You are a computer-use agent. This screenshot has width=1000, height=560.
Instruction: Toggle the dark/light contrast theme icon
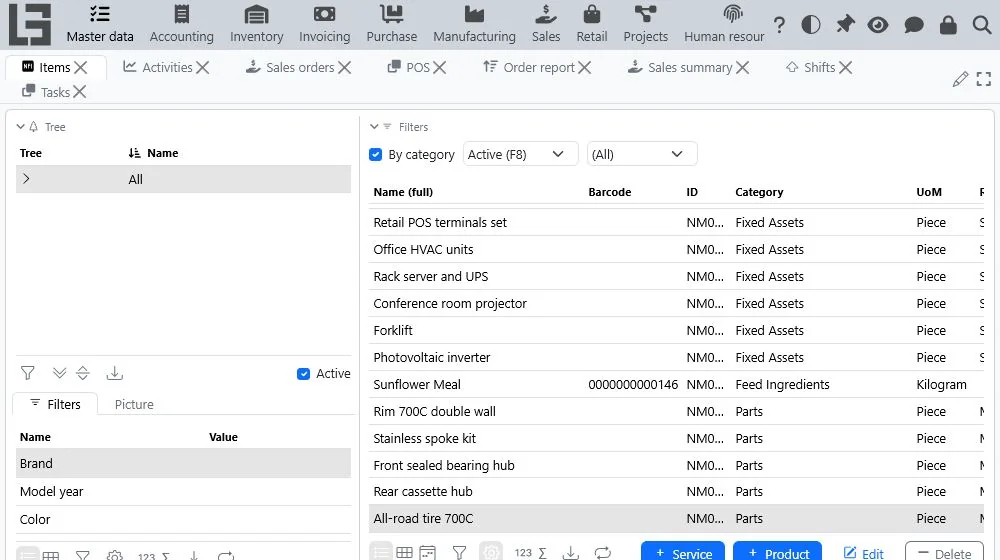pyautogui.click(x=811, y=25)
